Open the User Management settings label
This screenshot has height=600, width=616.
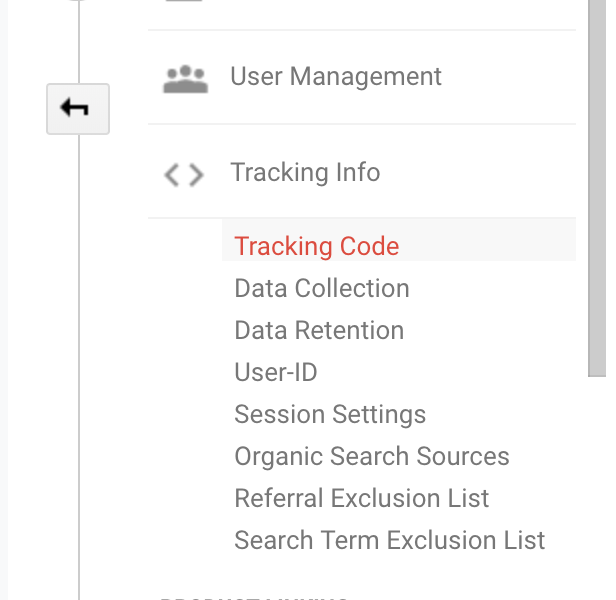tap(336, 76)
